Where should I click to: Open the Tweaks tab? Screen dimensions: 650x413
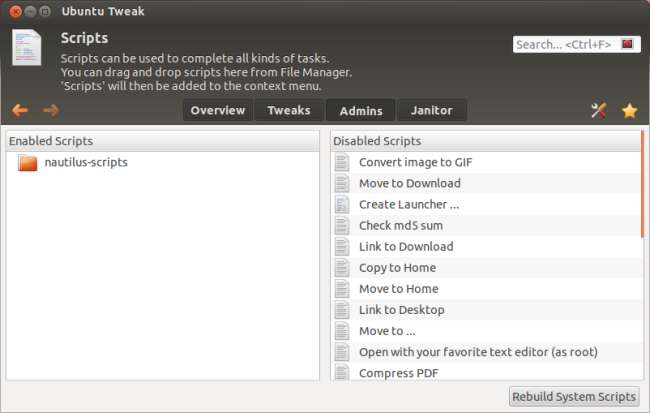[289, 110]
